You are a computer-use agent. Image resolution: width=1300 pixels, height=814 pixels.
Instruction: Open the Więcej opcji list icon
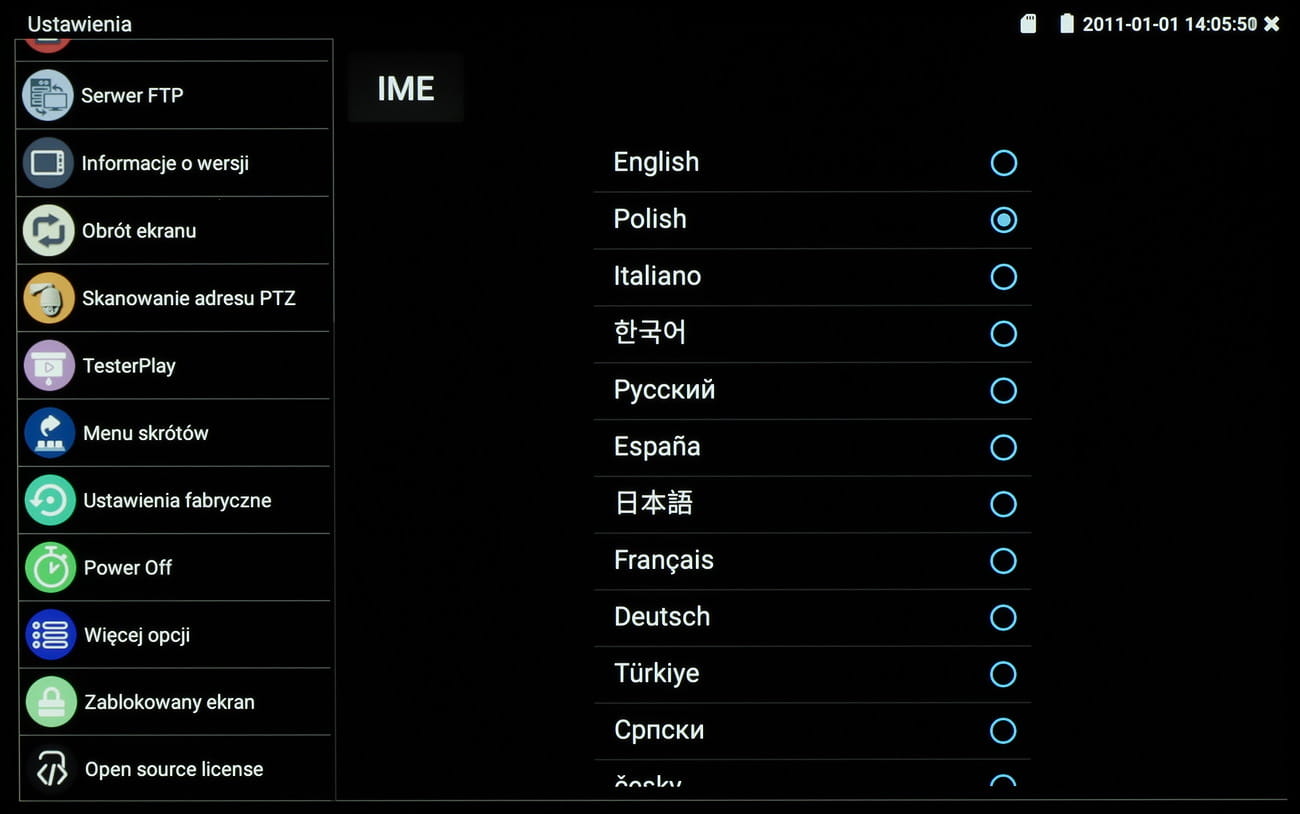48,635
